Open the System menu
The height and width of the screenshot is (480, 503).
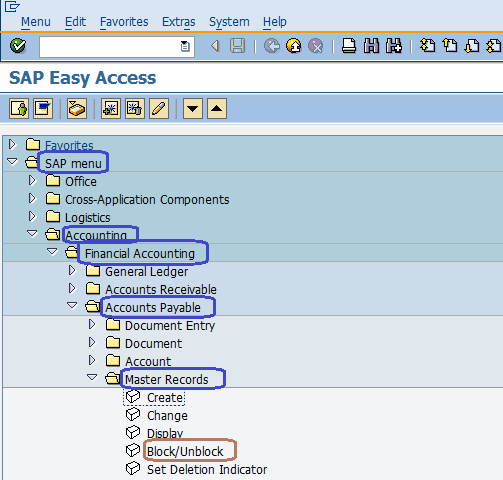[229, 22]
